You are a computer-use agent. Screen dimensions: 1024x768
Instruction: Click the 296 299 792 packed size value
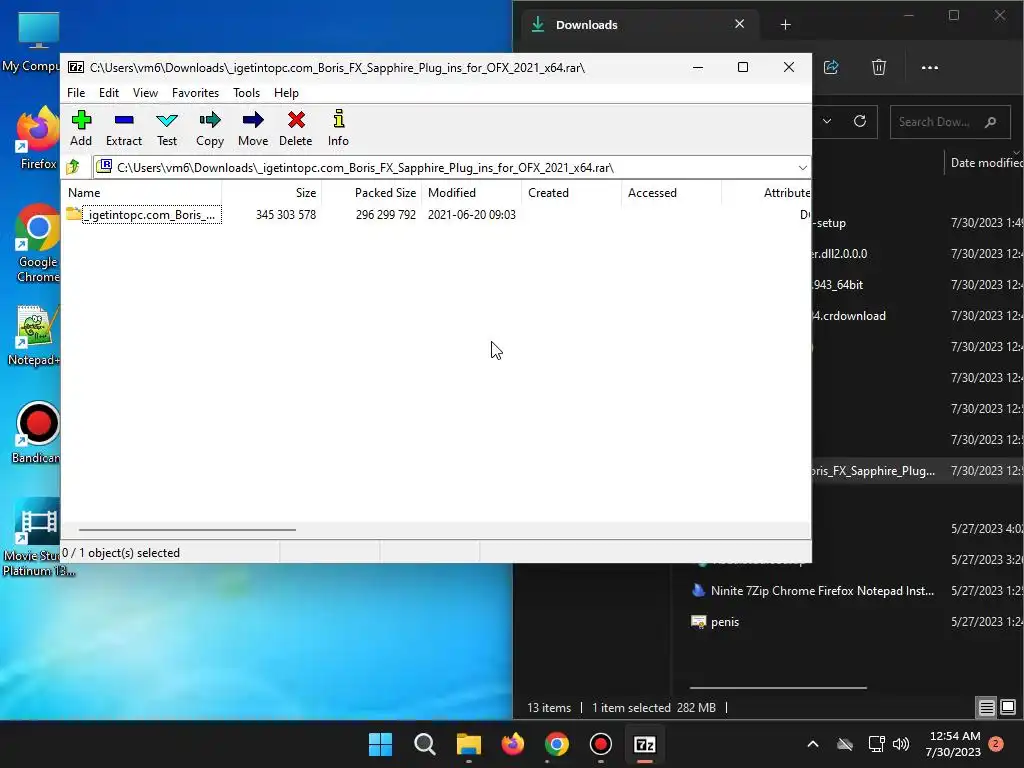click(x=385, y=215)
